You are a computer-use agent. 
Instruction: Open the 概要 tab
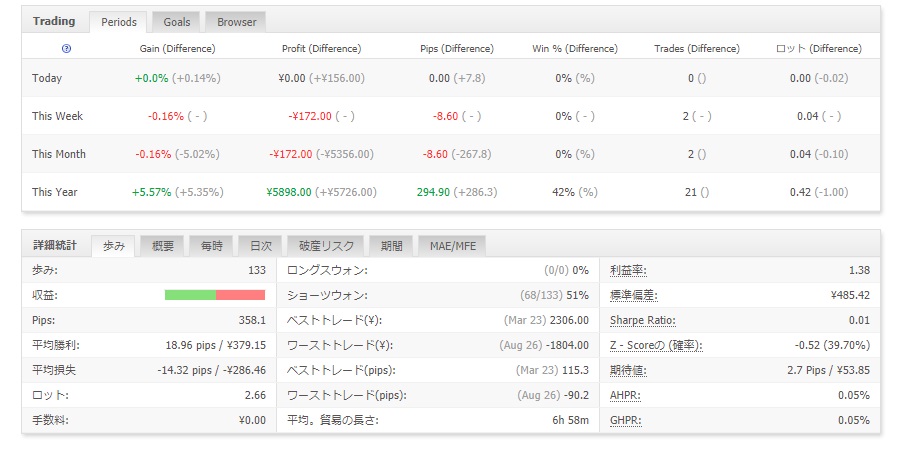coord(163,245)
